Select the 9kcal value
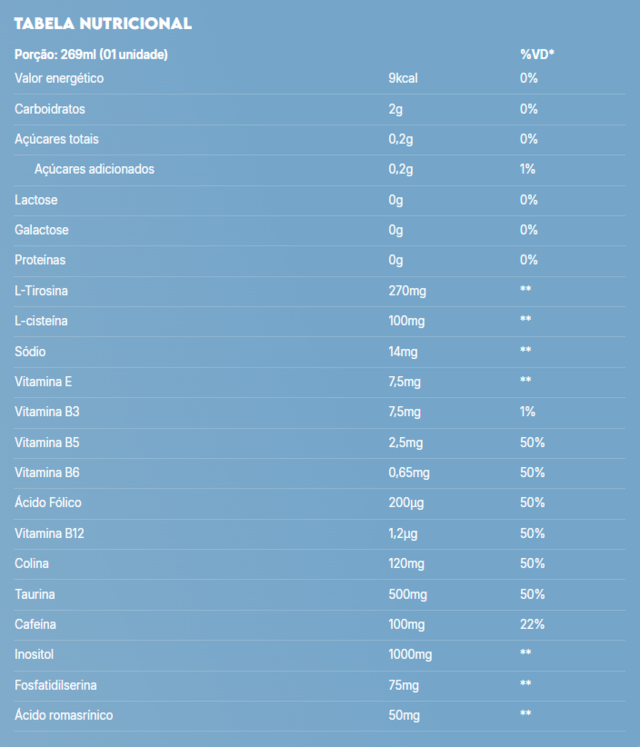640x747 pixels. [403, 79]
